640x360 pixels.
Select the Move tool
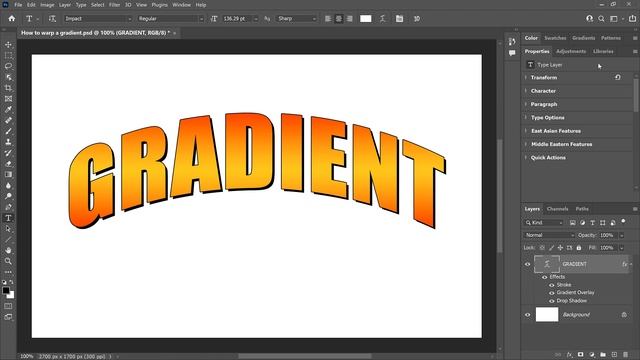click(8, 44)
